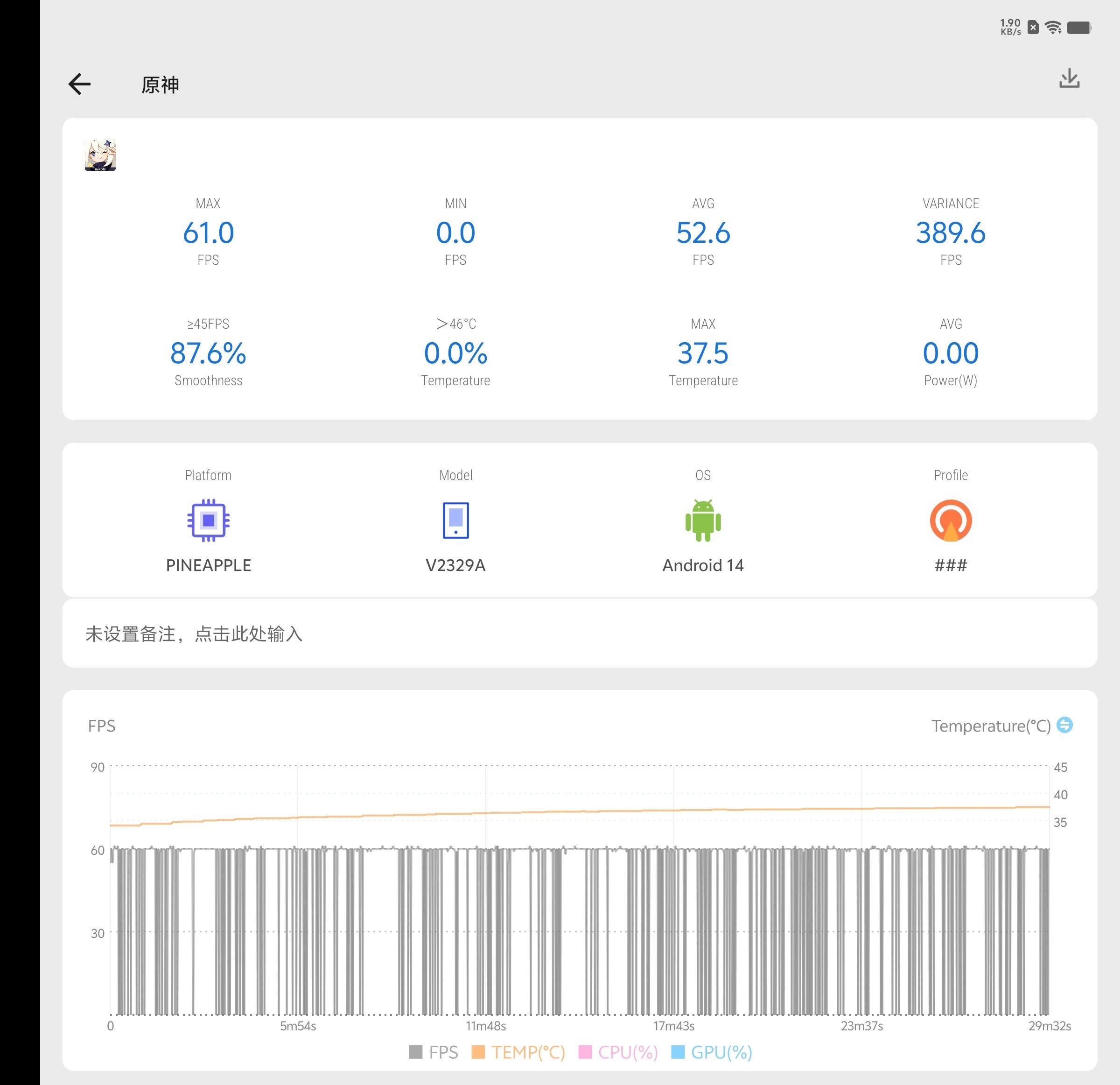Image resolution: width=1120 pixels, height=1085 pixels.
Task: Select the AVG Power value 0.00
Action: (951, 353)
